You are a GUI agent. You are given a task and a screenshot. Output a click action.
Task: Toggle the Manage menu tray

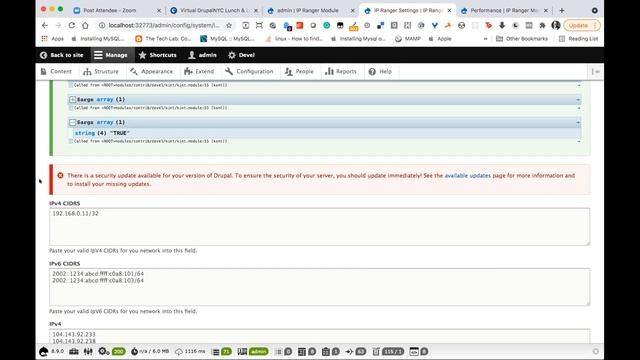111,55
